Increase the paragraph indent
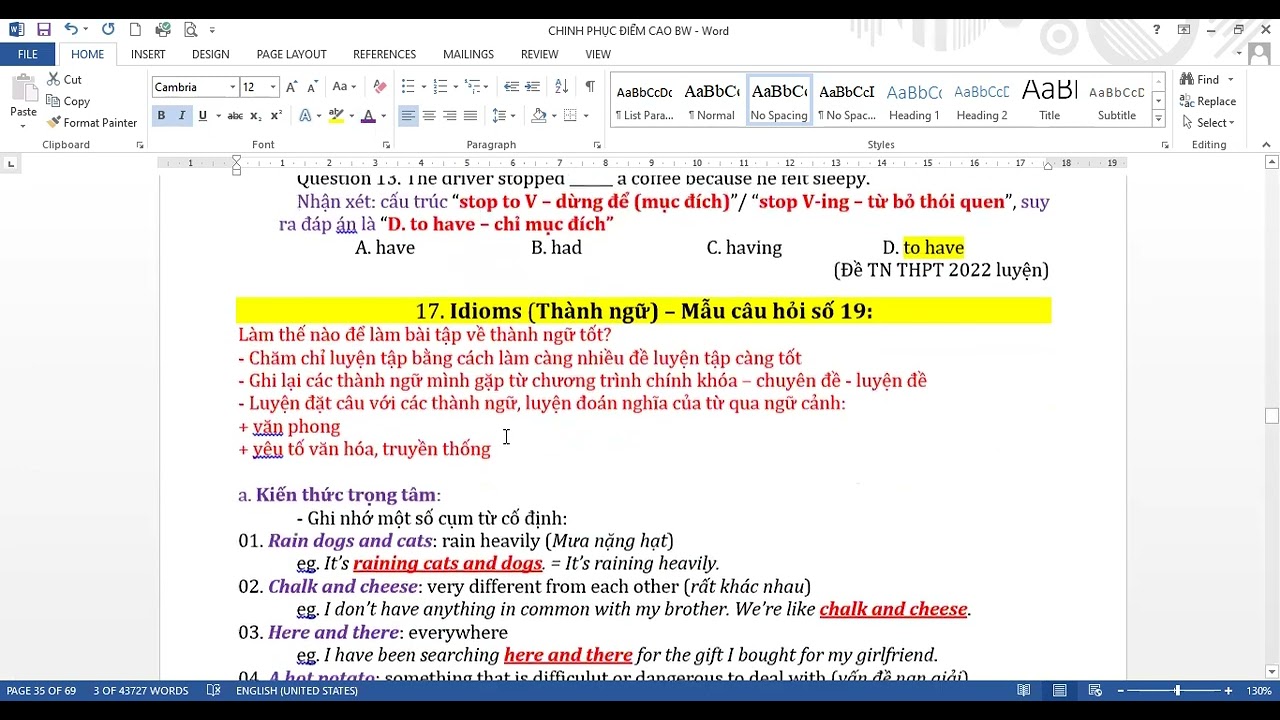Image resolution: width=1280 pixels, height=720 pixels. click(532, 87)
